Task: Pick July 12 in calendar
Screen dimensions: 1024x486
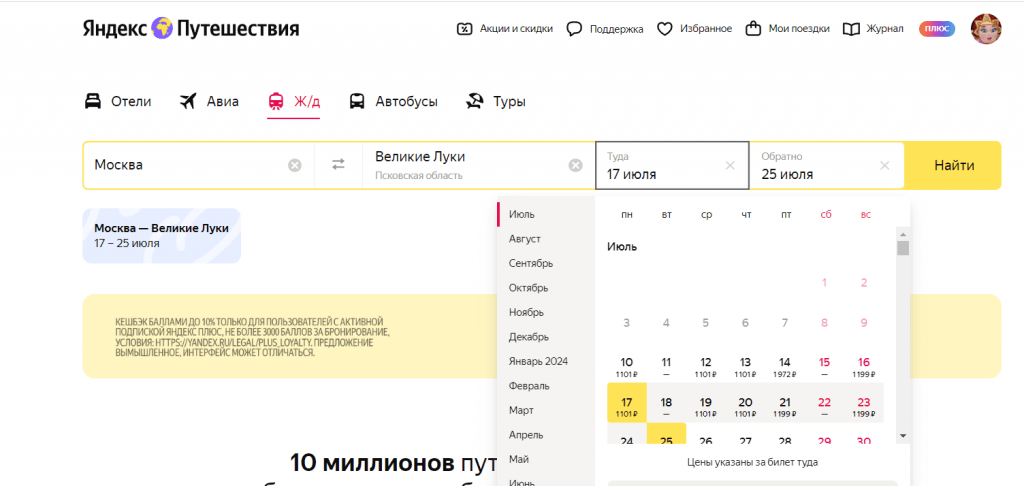Action: pos(705,366)
